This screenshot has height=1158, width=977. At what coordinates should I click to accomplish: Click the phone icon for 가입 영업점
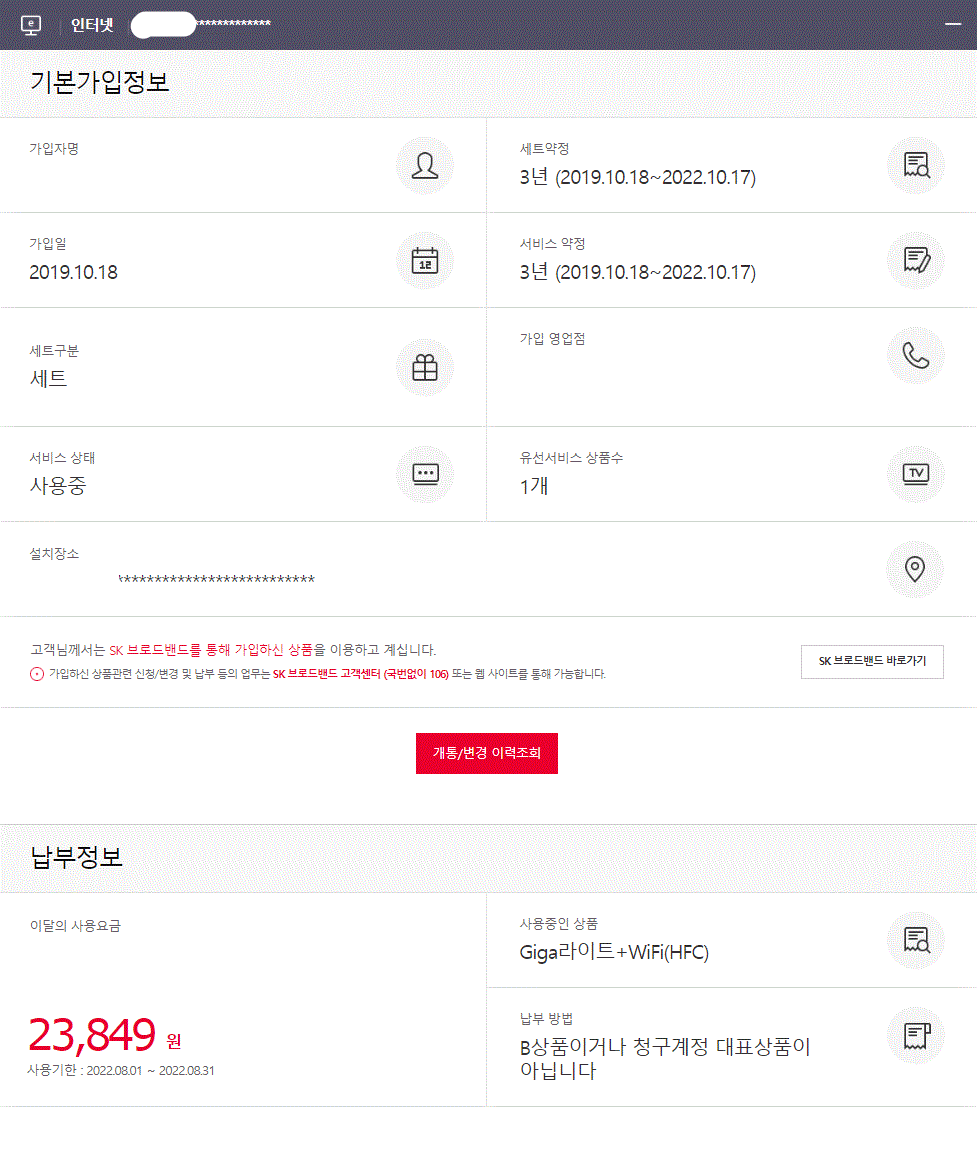coord(916,356)
